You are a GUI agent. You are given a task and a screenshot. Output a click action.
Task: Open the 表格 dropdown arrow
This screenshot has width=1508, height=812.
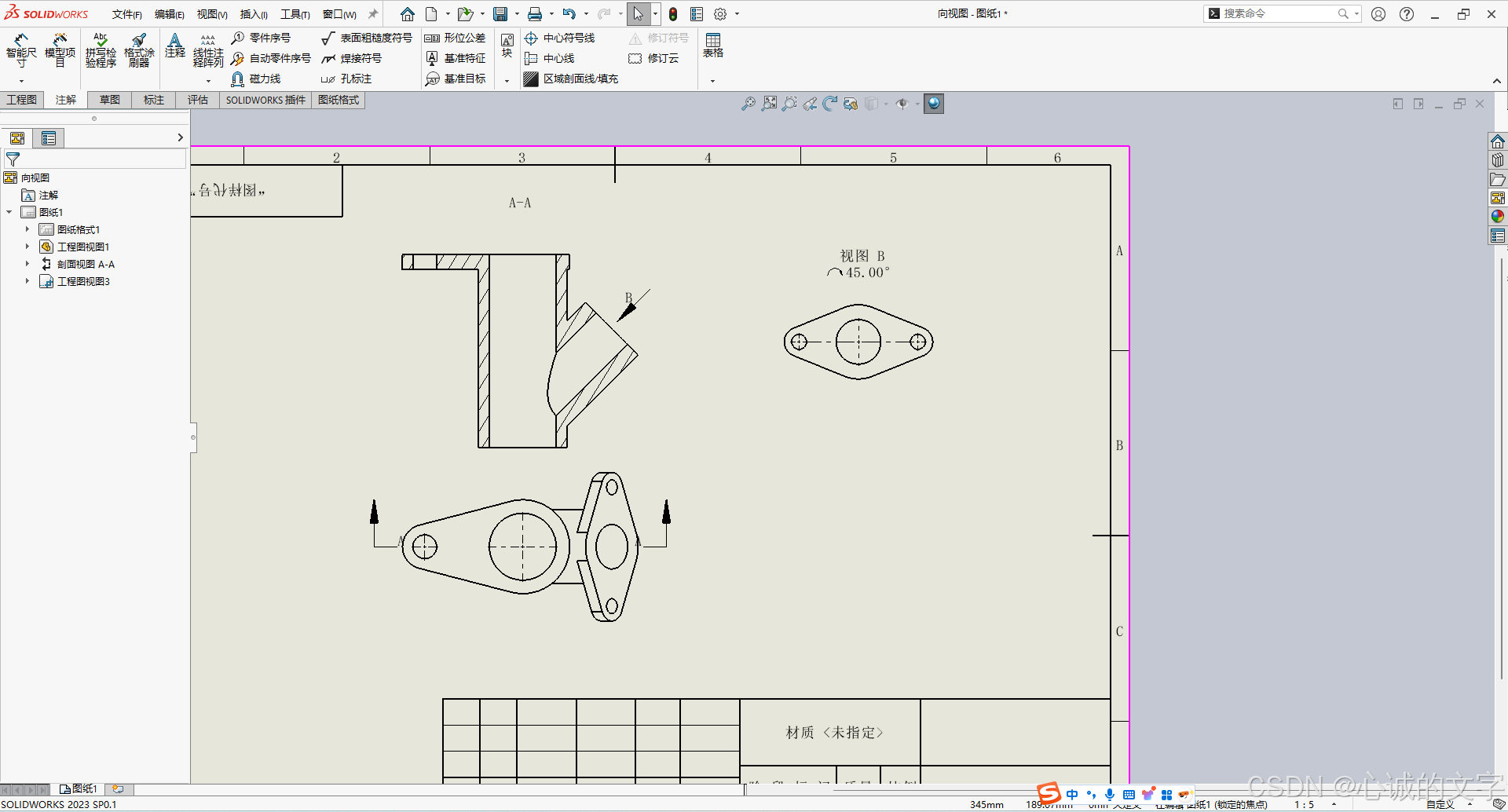pyautogui.click(x=713, y=81)
